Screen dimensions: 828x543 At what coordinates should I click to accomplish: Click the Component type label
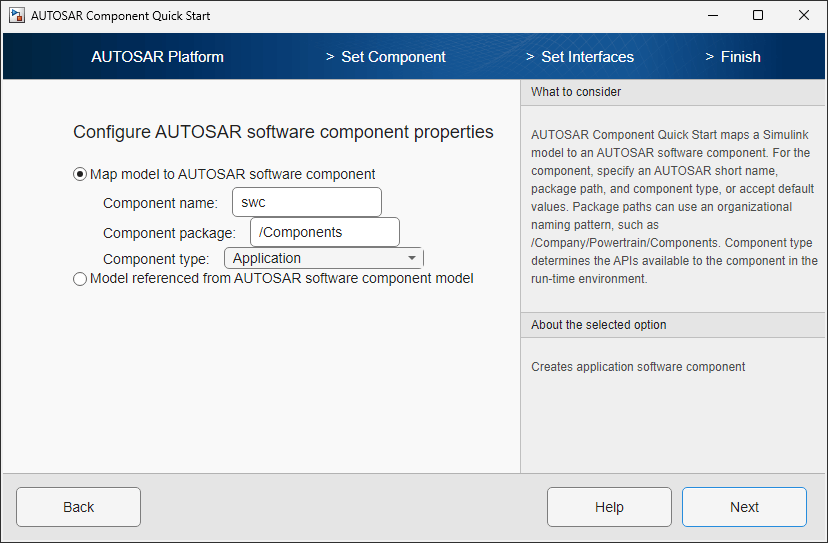pos(156,259)
